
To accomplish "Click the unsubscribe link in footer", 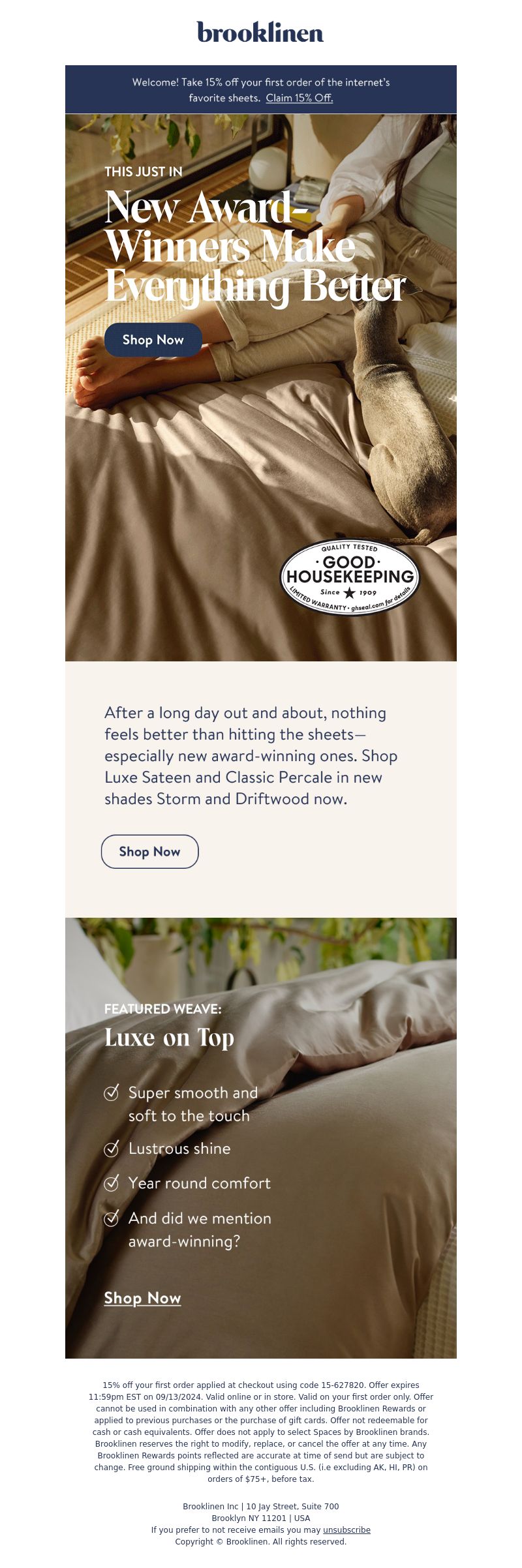I will point(346,1530).
